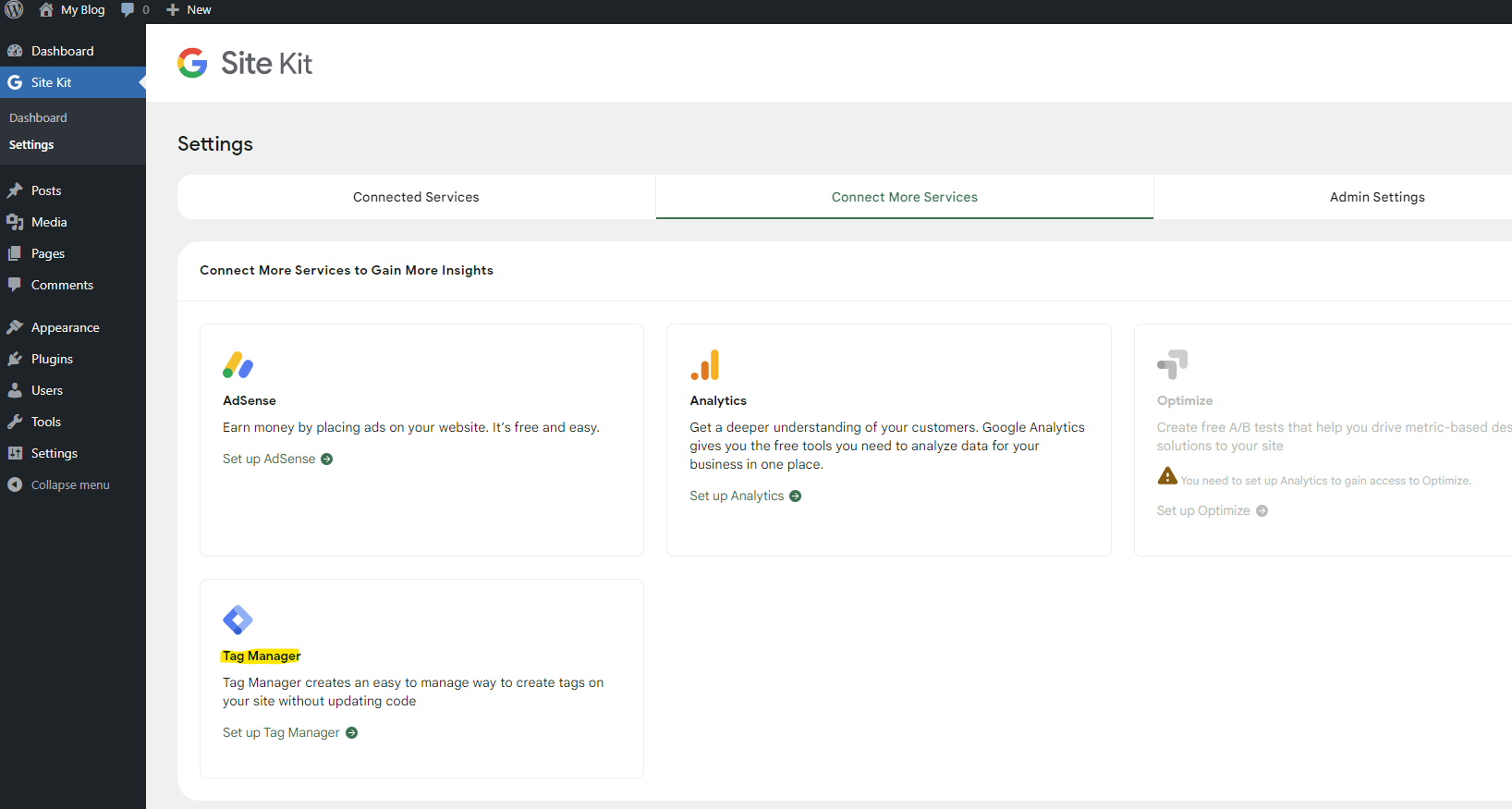Viewport: 1512px width, 809px height.
Task: Open the Site Kit Dashboard submenu item
Action: click(38, 117)
